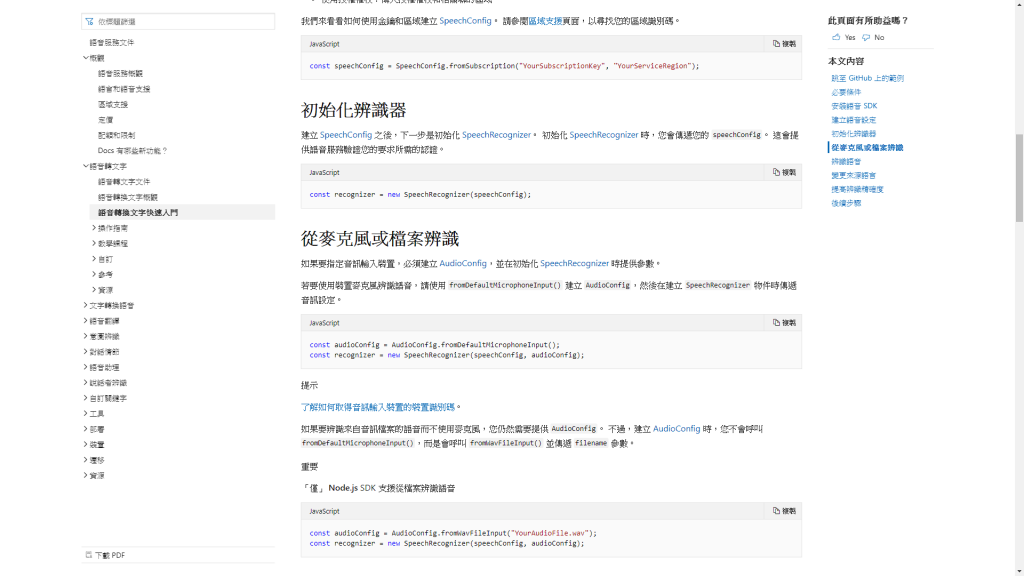
Task: Click scrollbar down arrow
Action: [x=1019, y=571]
